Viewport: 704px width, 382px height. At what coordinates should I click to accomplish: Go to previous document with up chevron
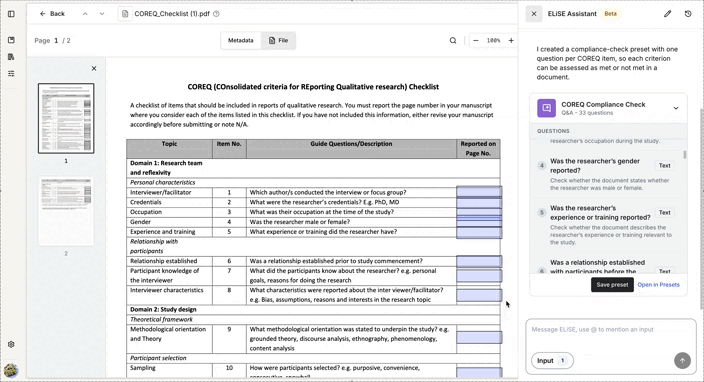coord(85,14)
